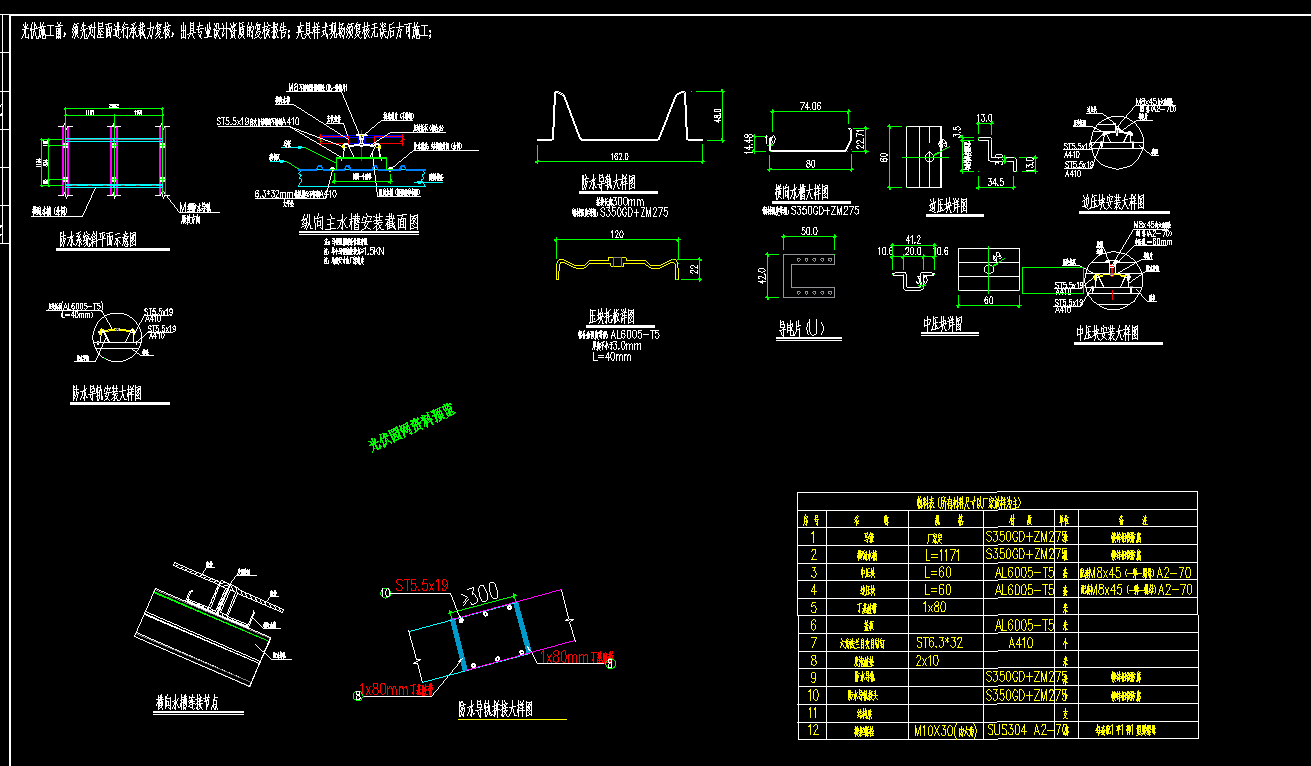Click the SUS304 A2-70 material cell
Screen dimensions: 1311x766
(x=1027, y=730)
